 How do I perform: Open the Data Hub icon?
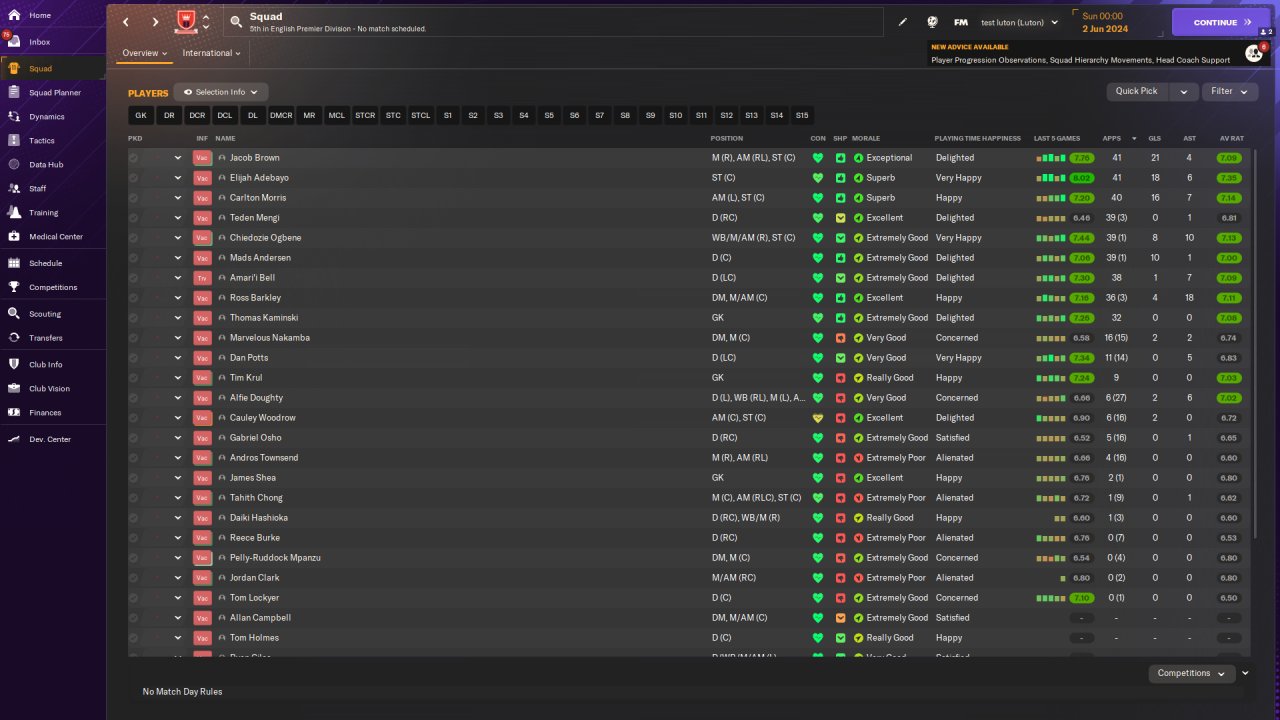tap(14, 164)
